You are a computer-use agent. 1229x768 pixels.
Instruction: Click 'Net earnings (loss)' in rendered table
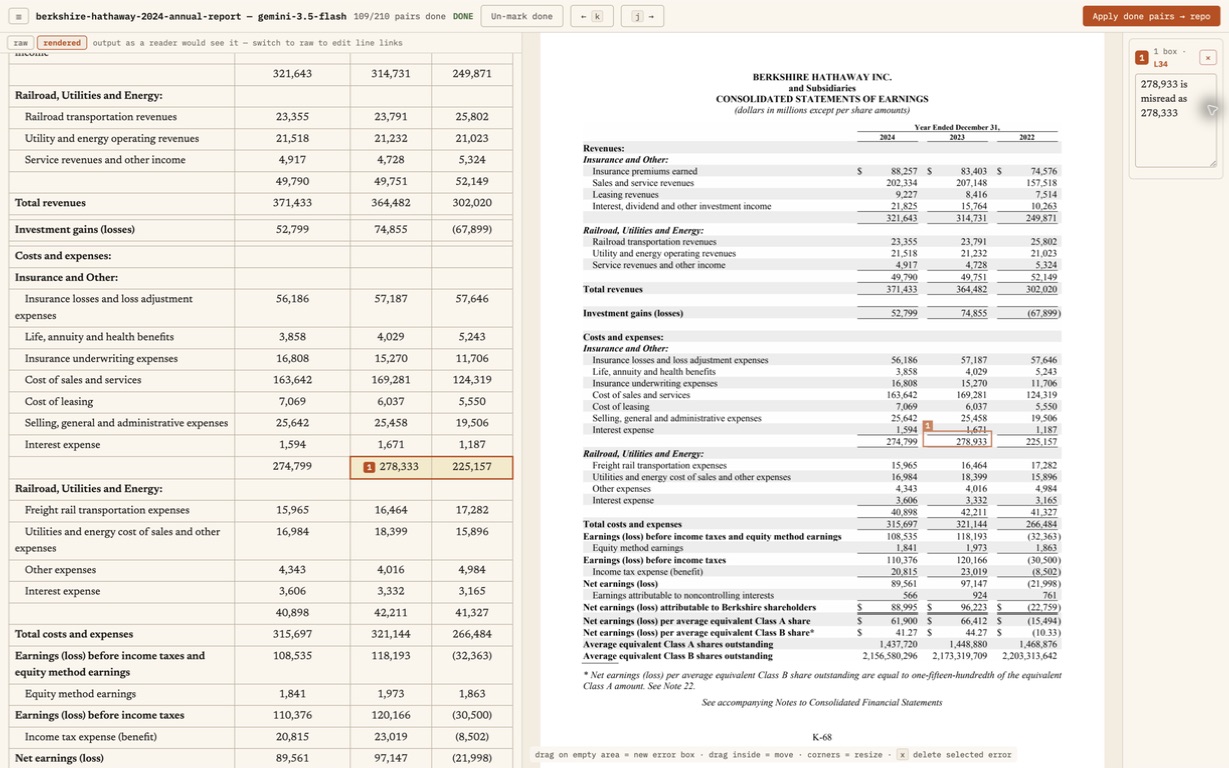pos(59,759)
